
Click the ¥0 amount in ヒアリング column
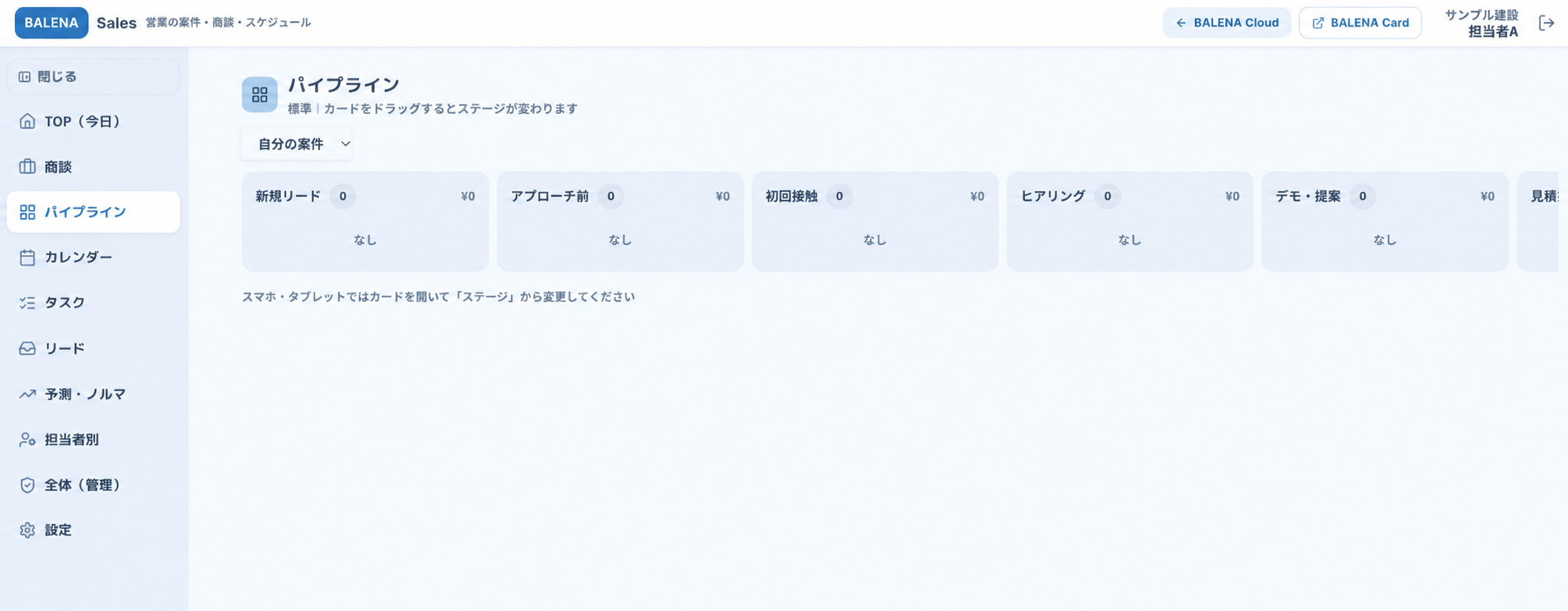[x=1232, y=197]
